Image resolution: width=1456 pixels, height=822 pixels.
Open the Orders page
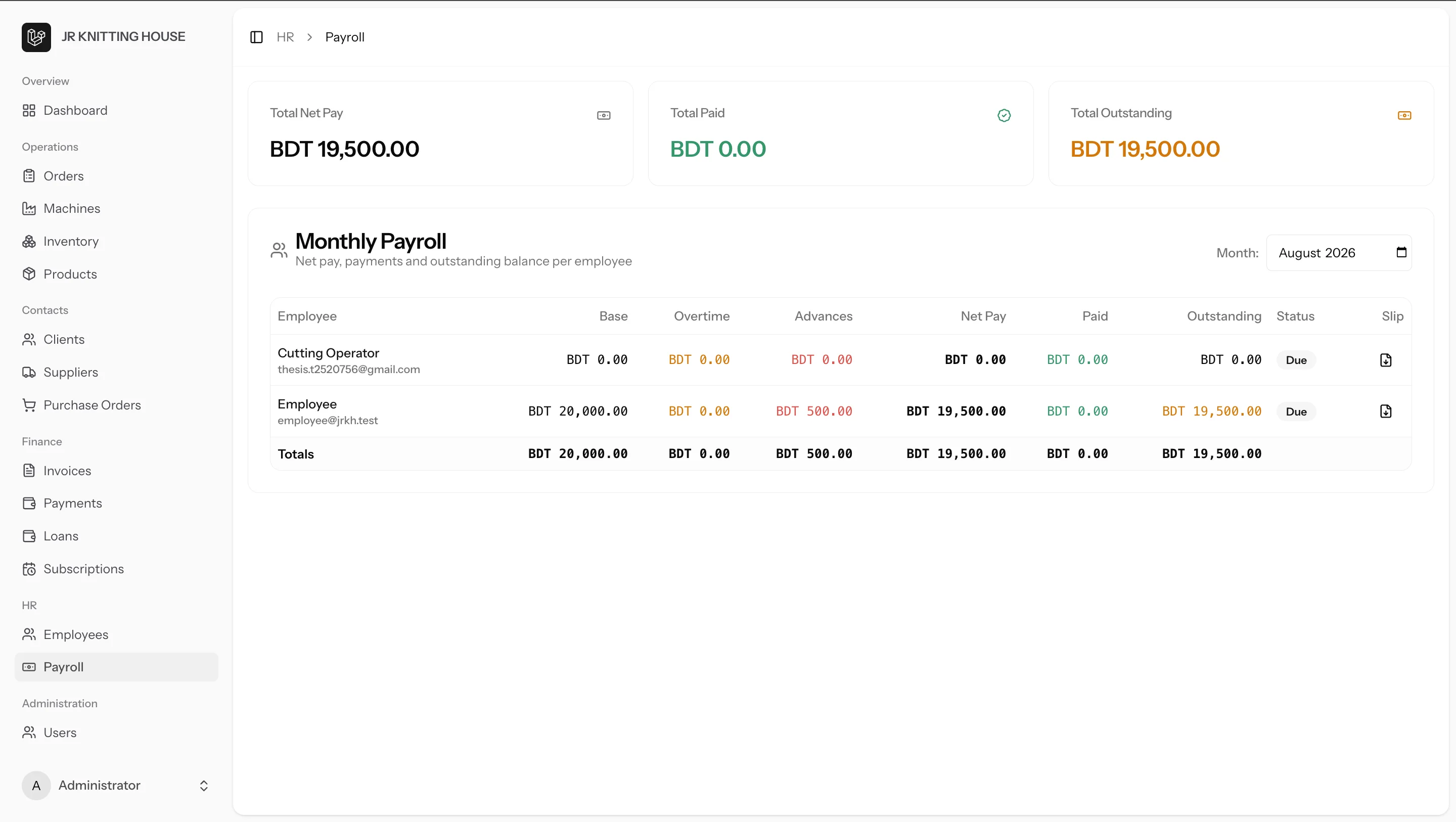(x=116, y=176)
